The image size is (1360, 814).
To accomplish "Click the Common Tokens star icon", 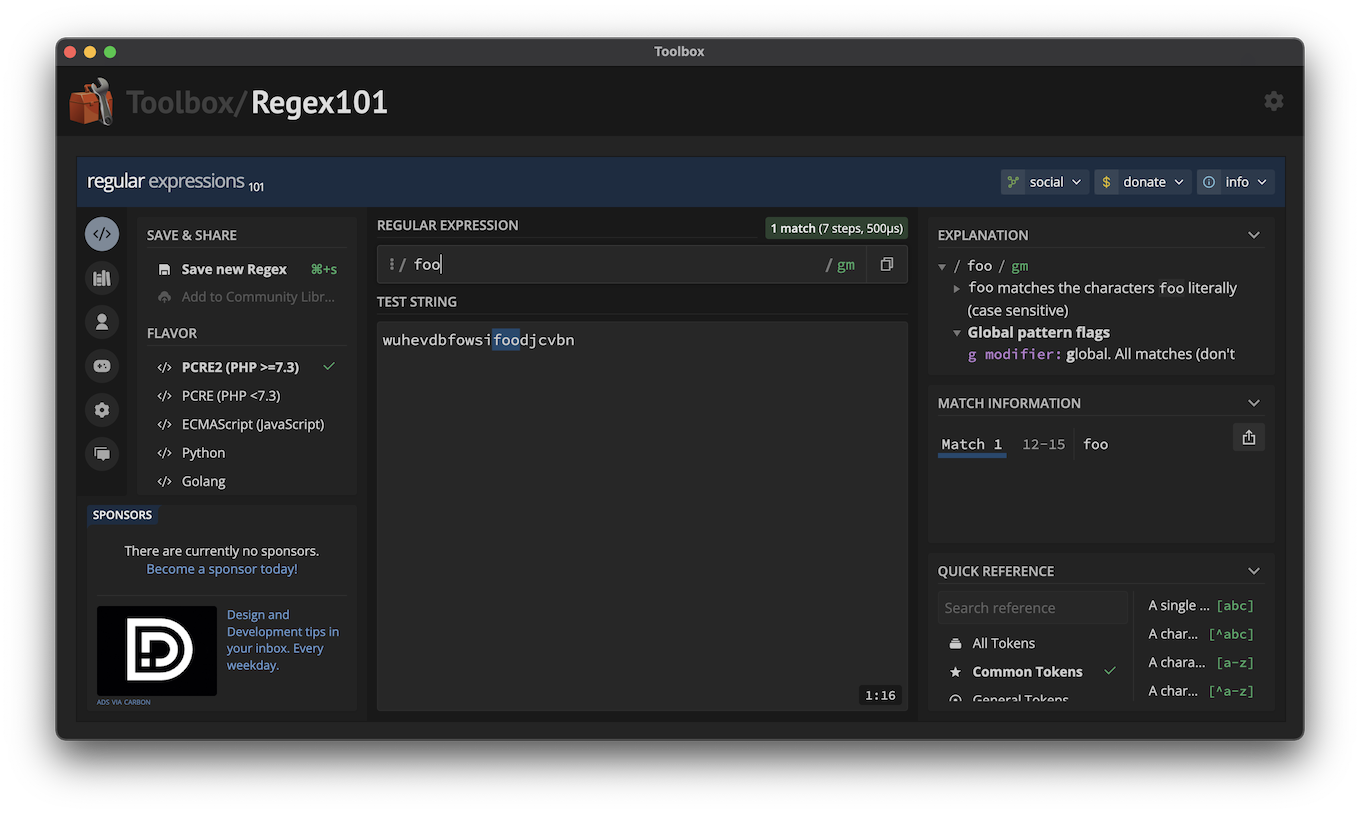I will [x=955, y=672].
